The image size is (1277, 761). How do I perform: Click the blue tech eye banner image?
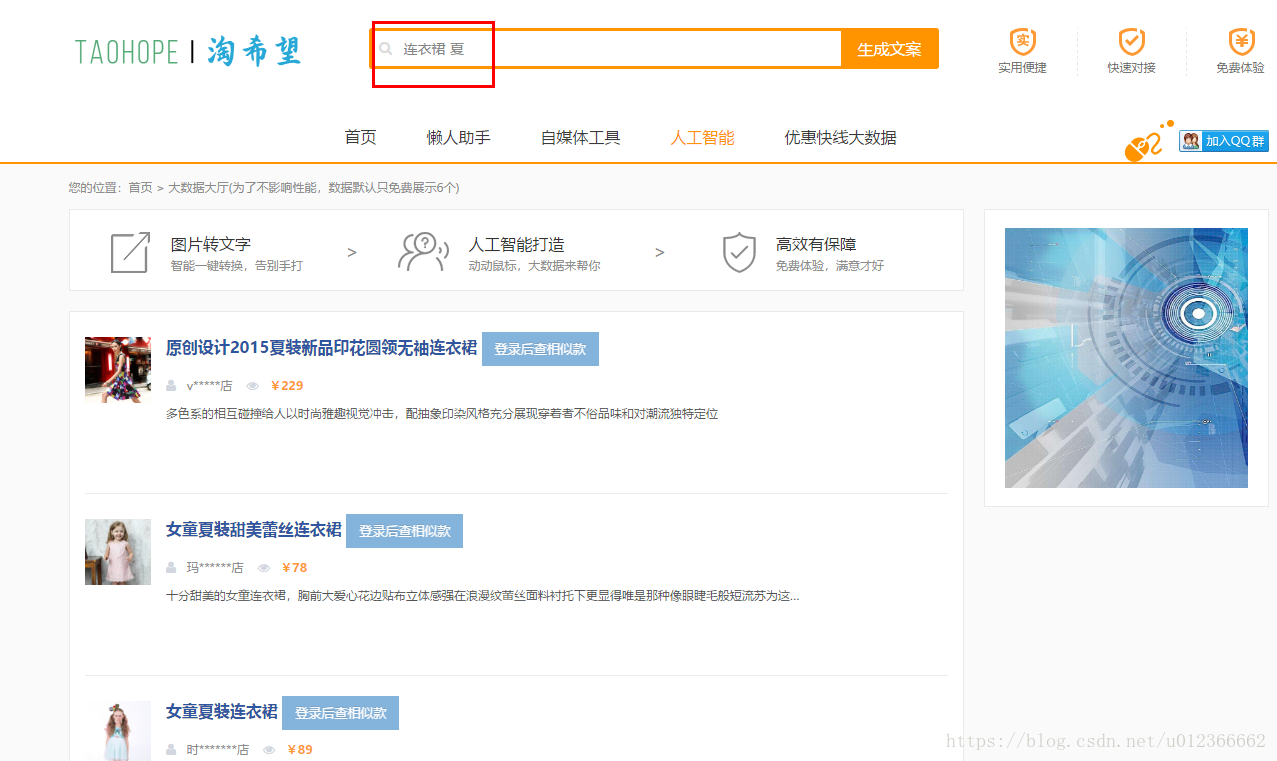[x=1126, y=358]
